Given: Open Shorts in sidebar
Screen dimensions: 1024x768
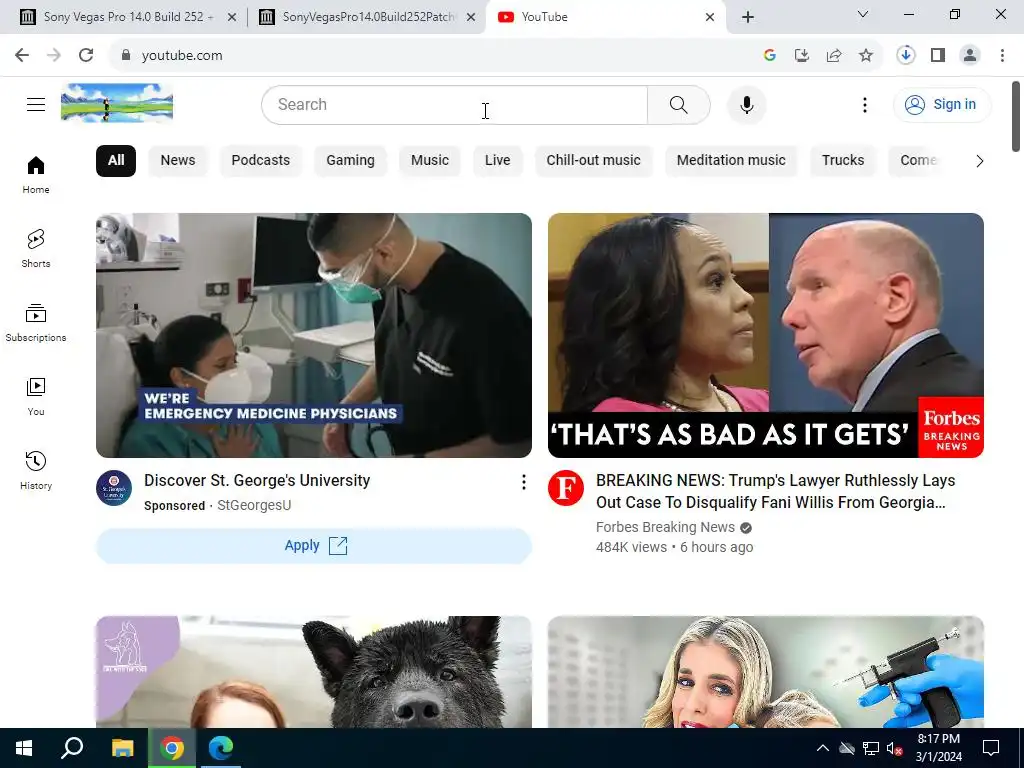Looking at the screenshot, I should (x=36, y=249).
